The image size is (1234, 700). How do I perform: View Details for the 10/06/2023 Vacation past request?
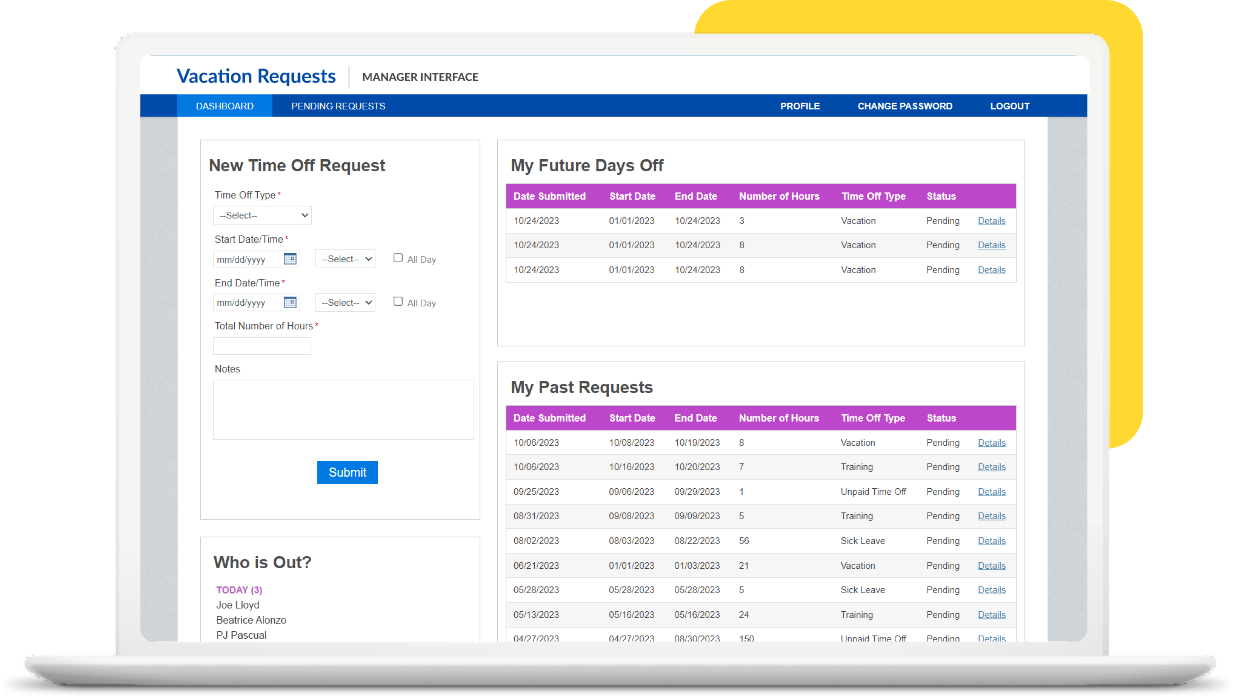pos(992,443)
